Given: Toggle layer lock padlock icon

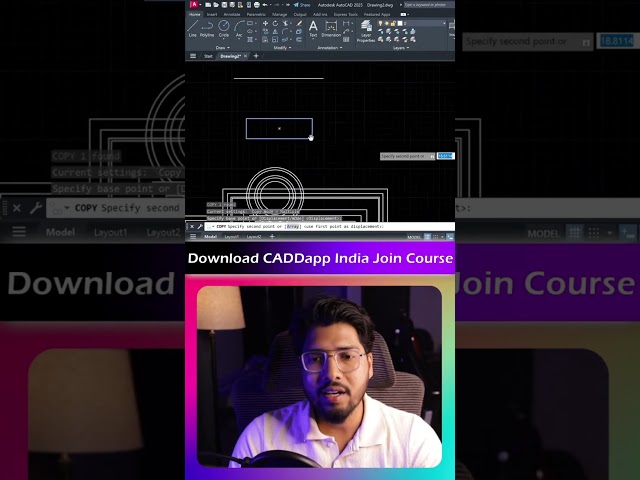Looking at the screenshot, I should [393, 23].
